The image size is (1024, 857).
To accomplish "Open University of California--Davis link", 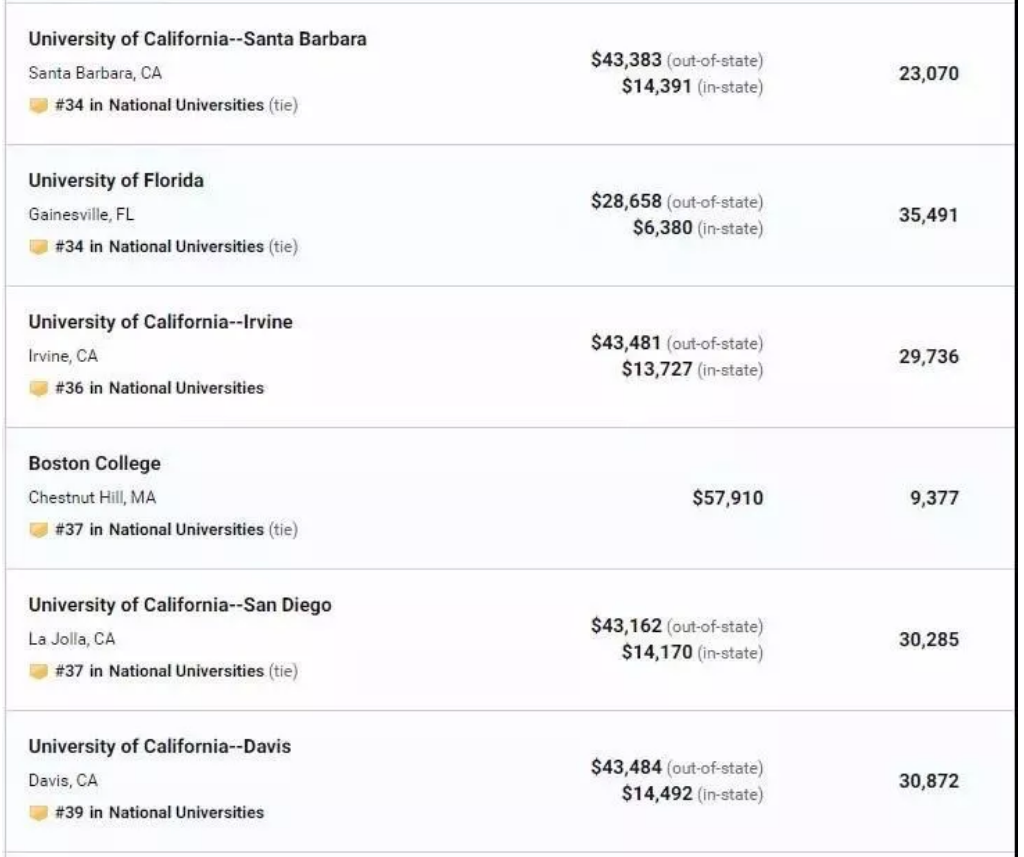I will pyautogui.click(x=159, y=747).
